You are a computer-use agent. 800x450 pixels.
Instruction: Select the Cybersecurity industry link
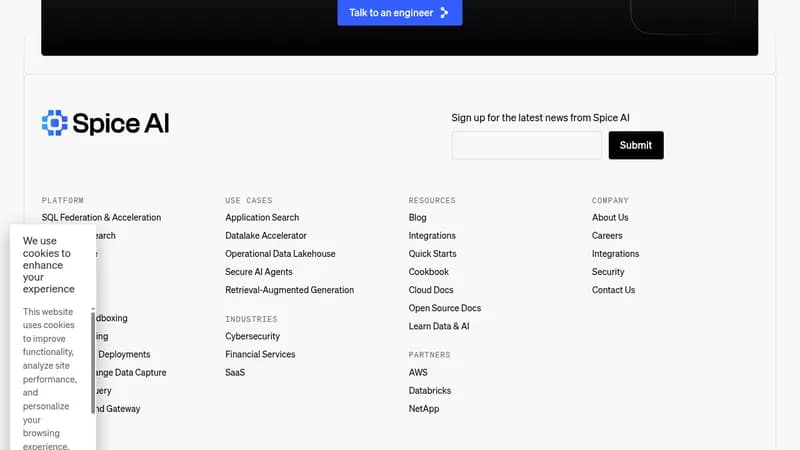[x=253, y=336]
